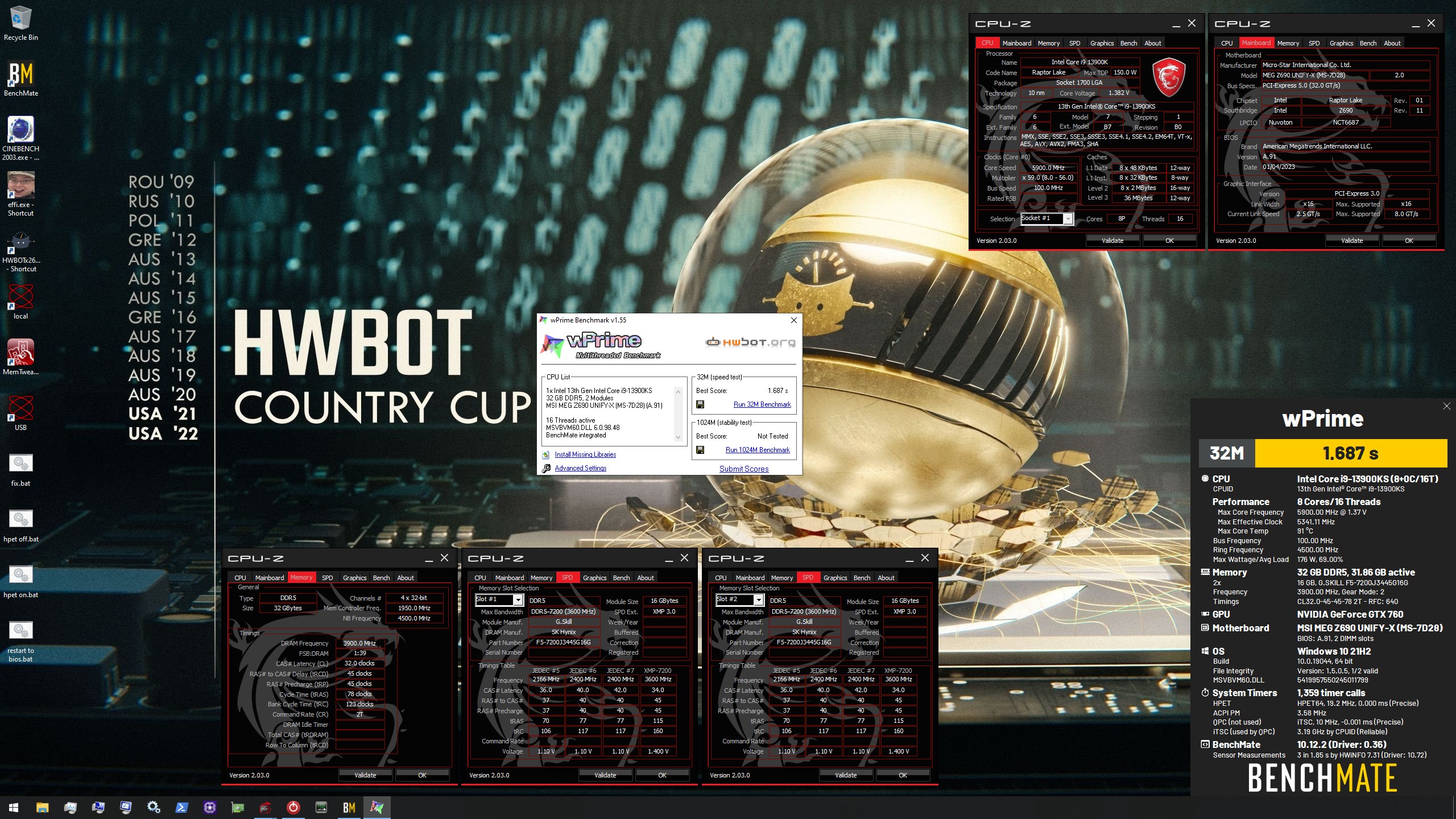
Task: Click Validate in Slot #2 SPD window
Action: (846, 775)
